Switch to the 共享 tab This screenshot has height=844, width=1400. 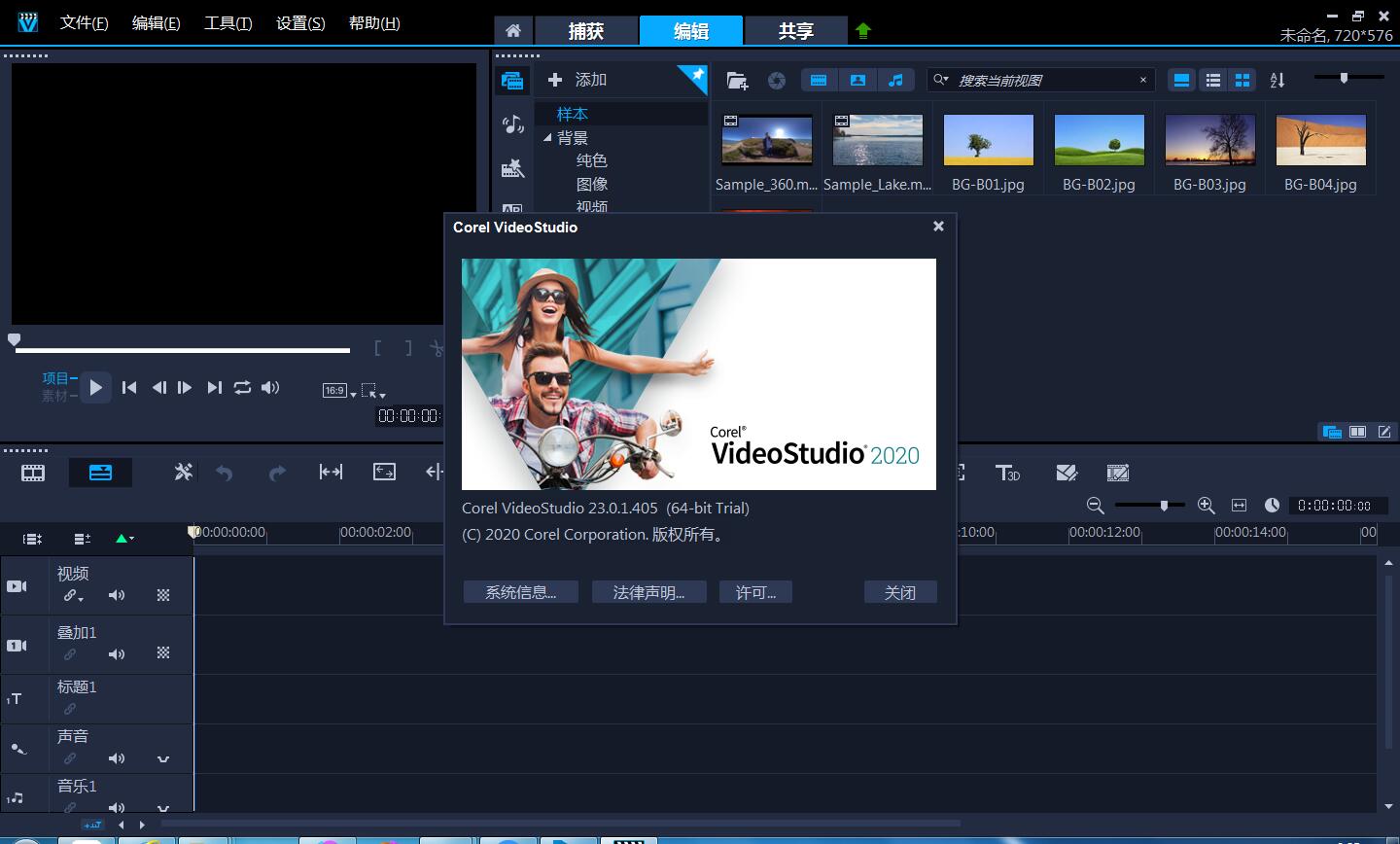coord(795,30)
